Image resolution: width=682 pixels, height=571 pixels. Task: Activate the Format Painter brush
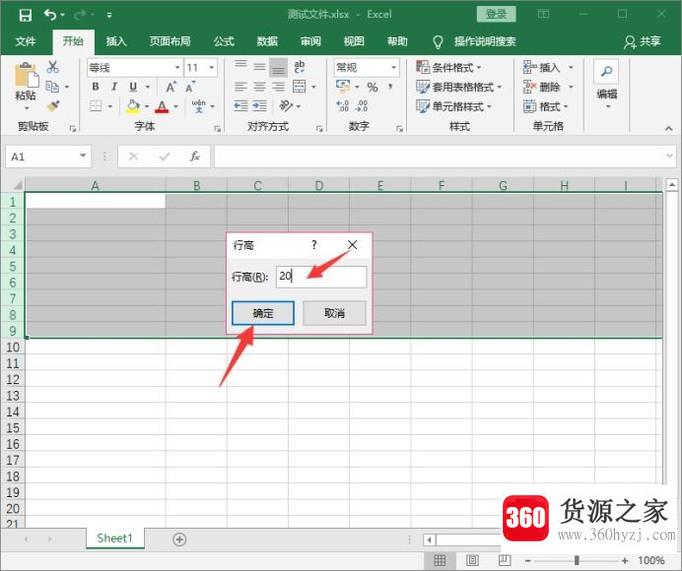[x=53, y=106]
